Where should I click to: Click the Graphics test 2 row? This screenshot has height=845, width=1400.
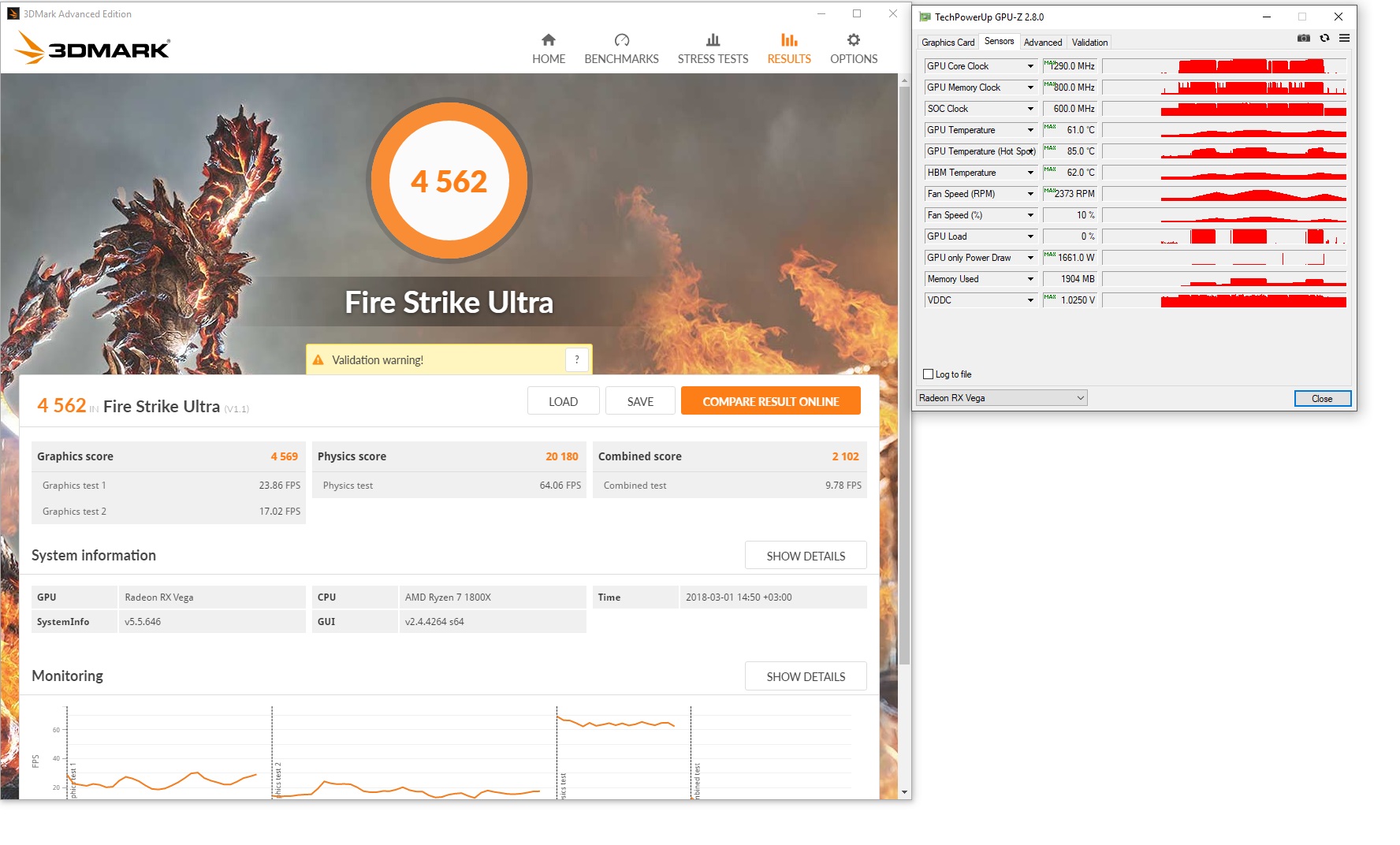click(x=169, y=512)
